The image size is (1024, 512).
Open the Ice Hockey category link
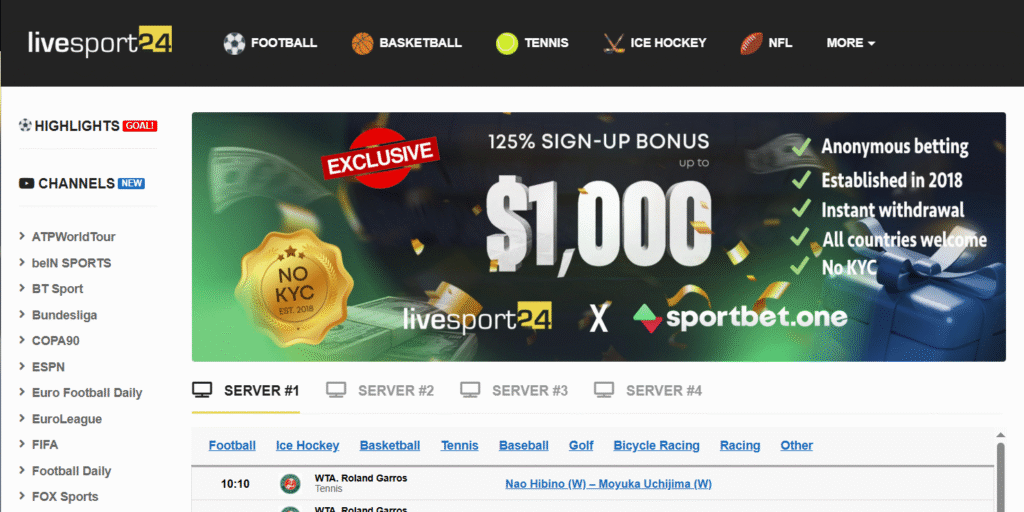tap(308, 445)
